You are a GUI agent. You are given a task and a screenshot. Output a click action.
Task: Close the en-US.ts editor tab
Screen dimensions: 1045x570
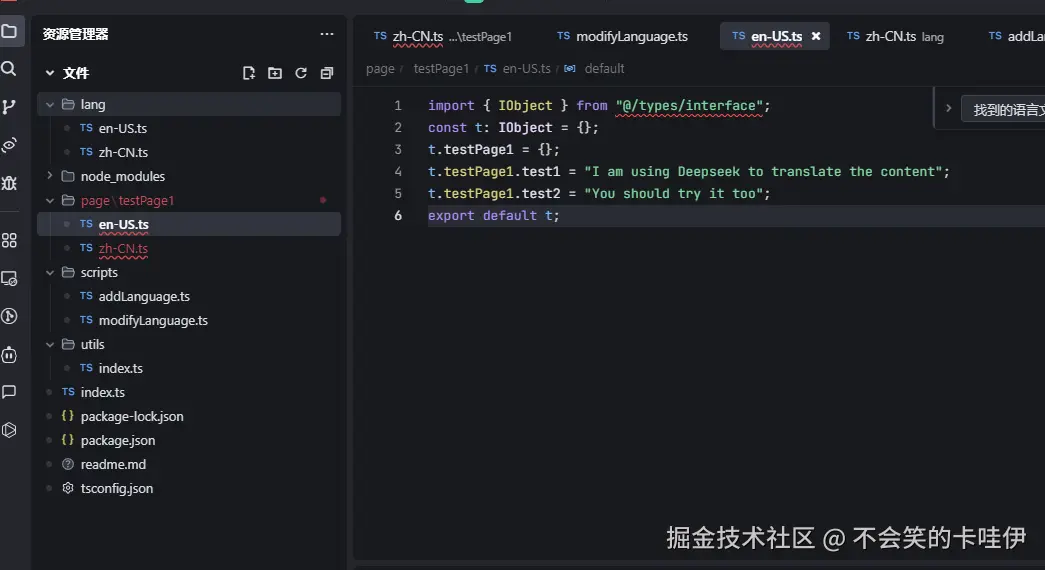click(x=816, y=36)
